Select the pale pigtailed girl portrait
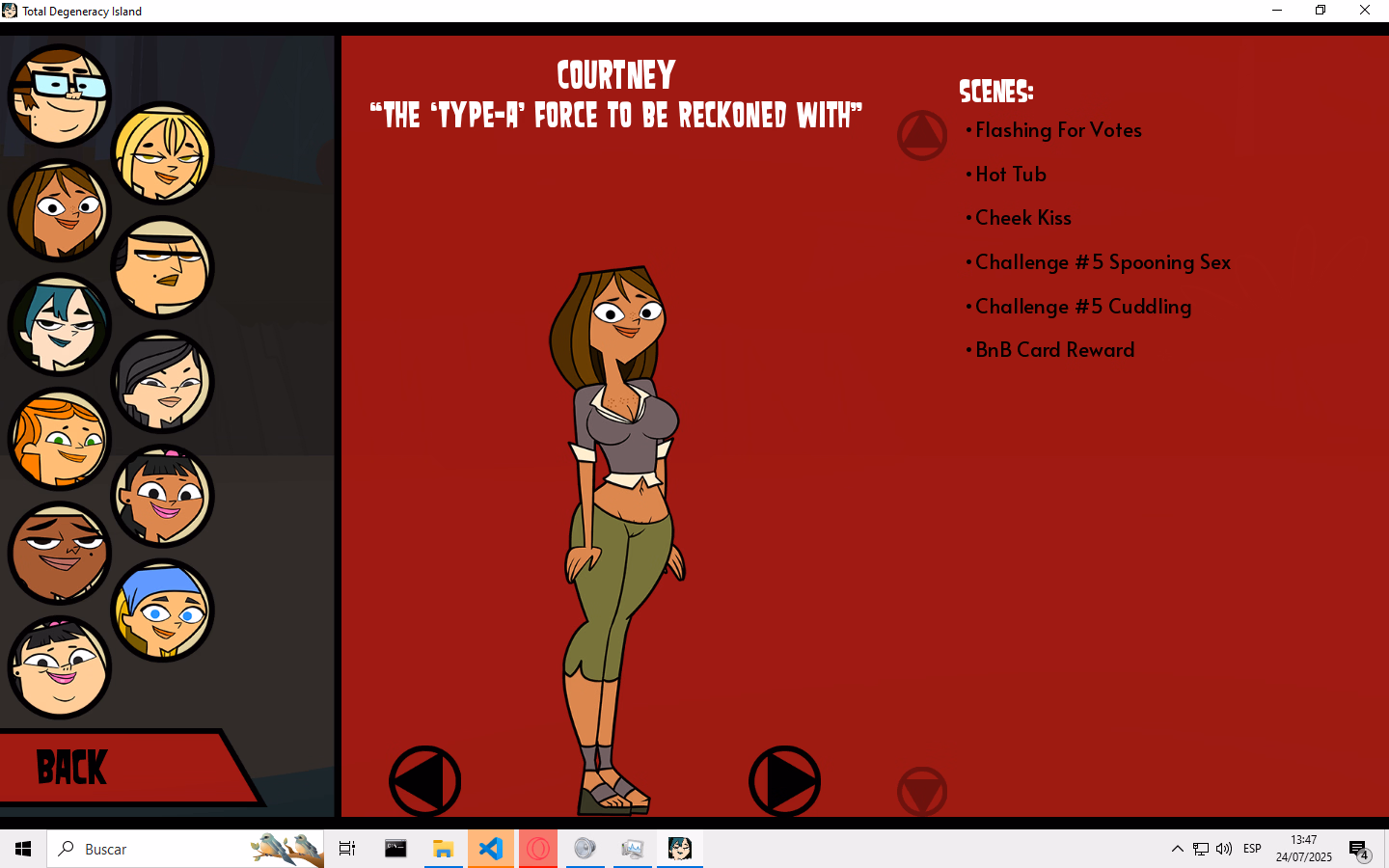The width and height of the screenshot is (1389, 868). pos(60,667)
